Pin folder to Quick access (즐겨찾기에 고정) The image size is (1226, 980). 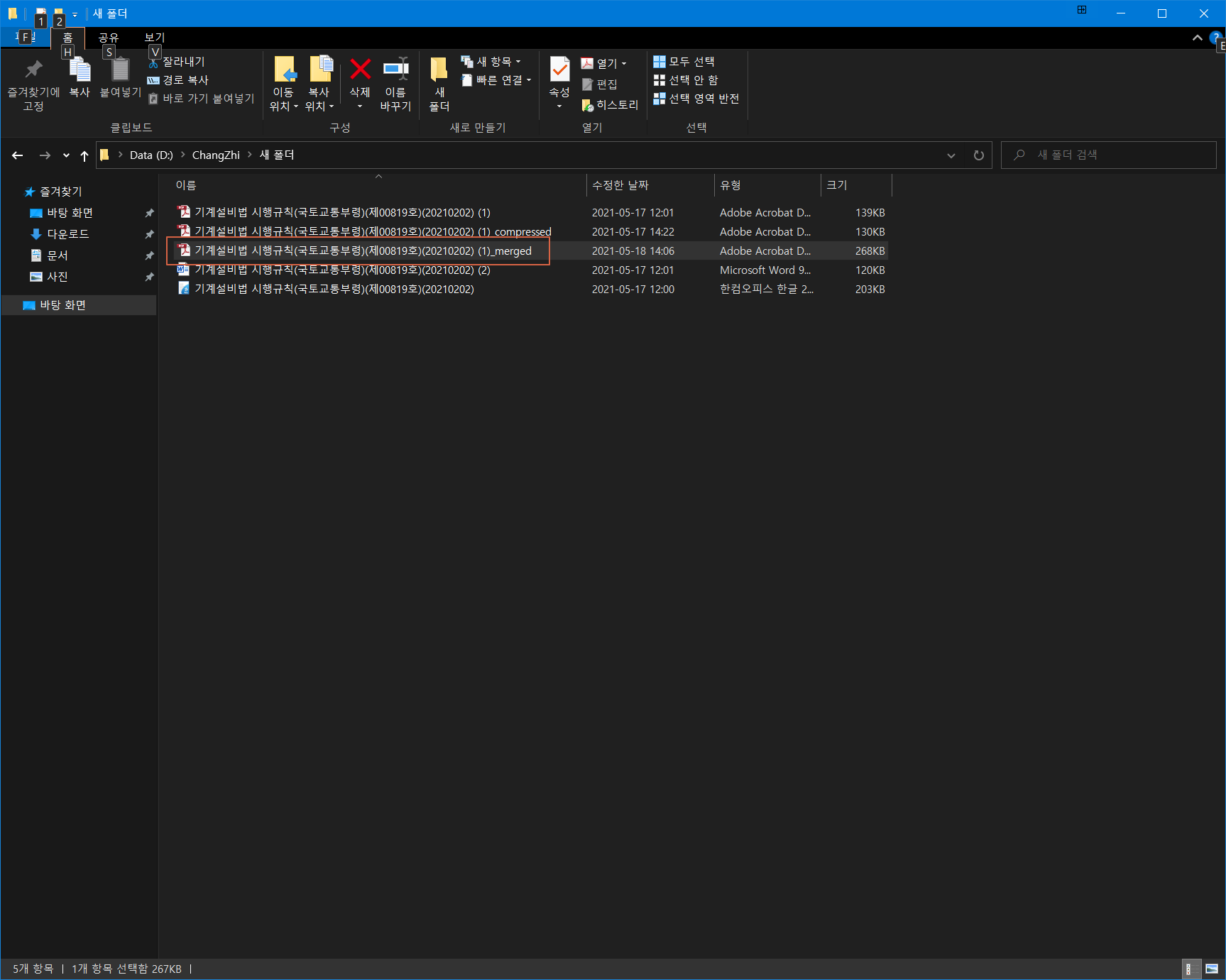tap(33, 84)
